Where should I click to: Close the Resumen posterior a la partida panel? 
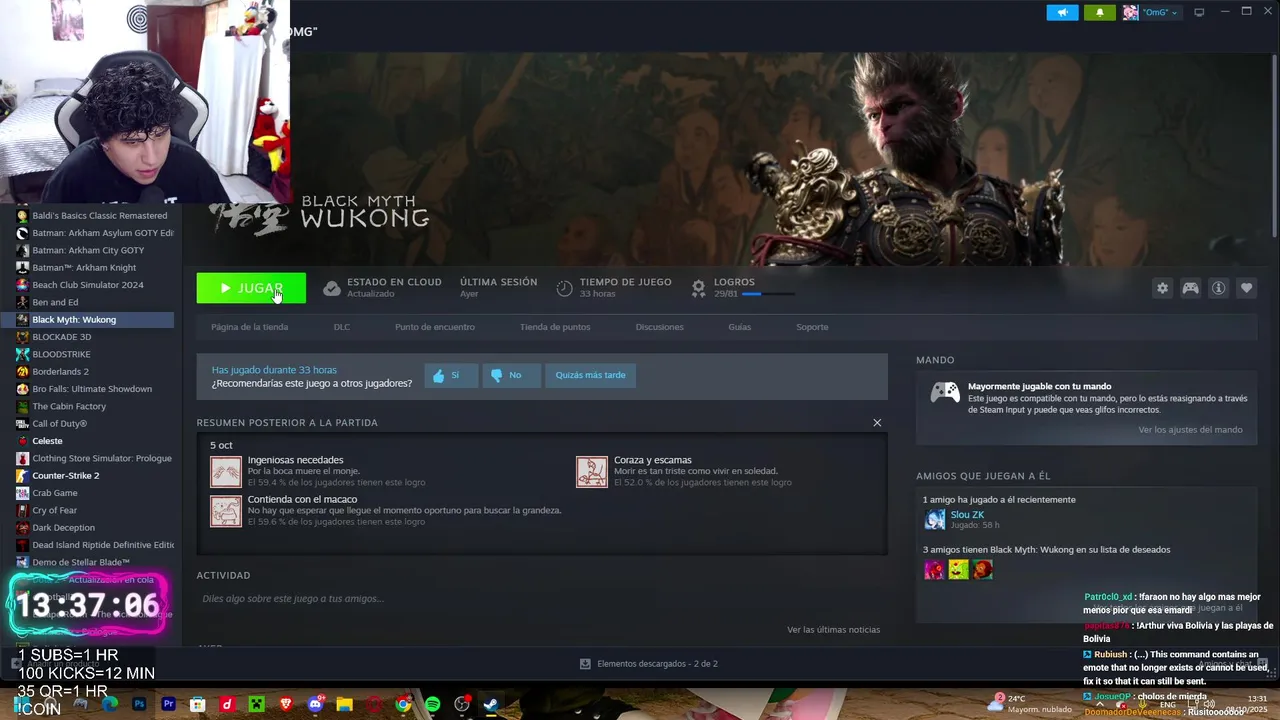click(877, 423)
